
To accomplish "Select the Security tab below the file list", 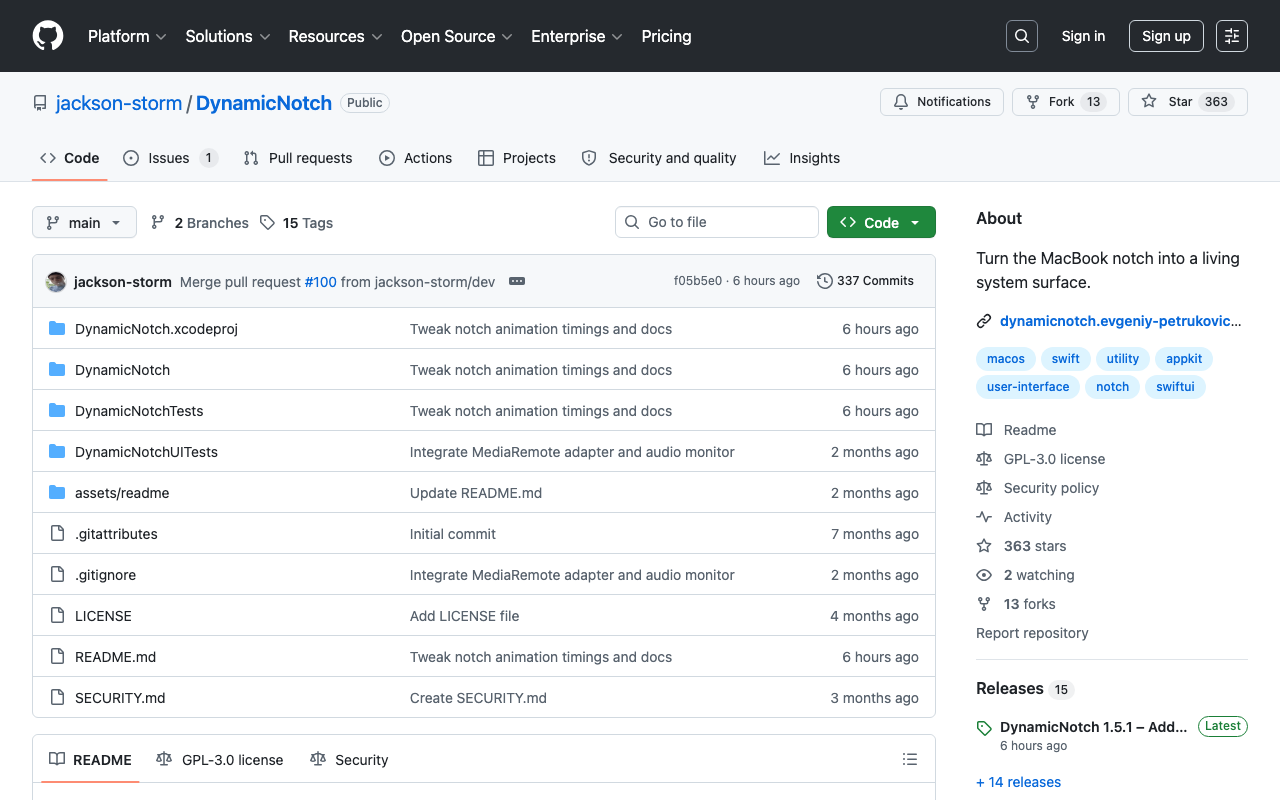I will tap(349, 760).
